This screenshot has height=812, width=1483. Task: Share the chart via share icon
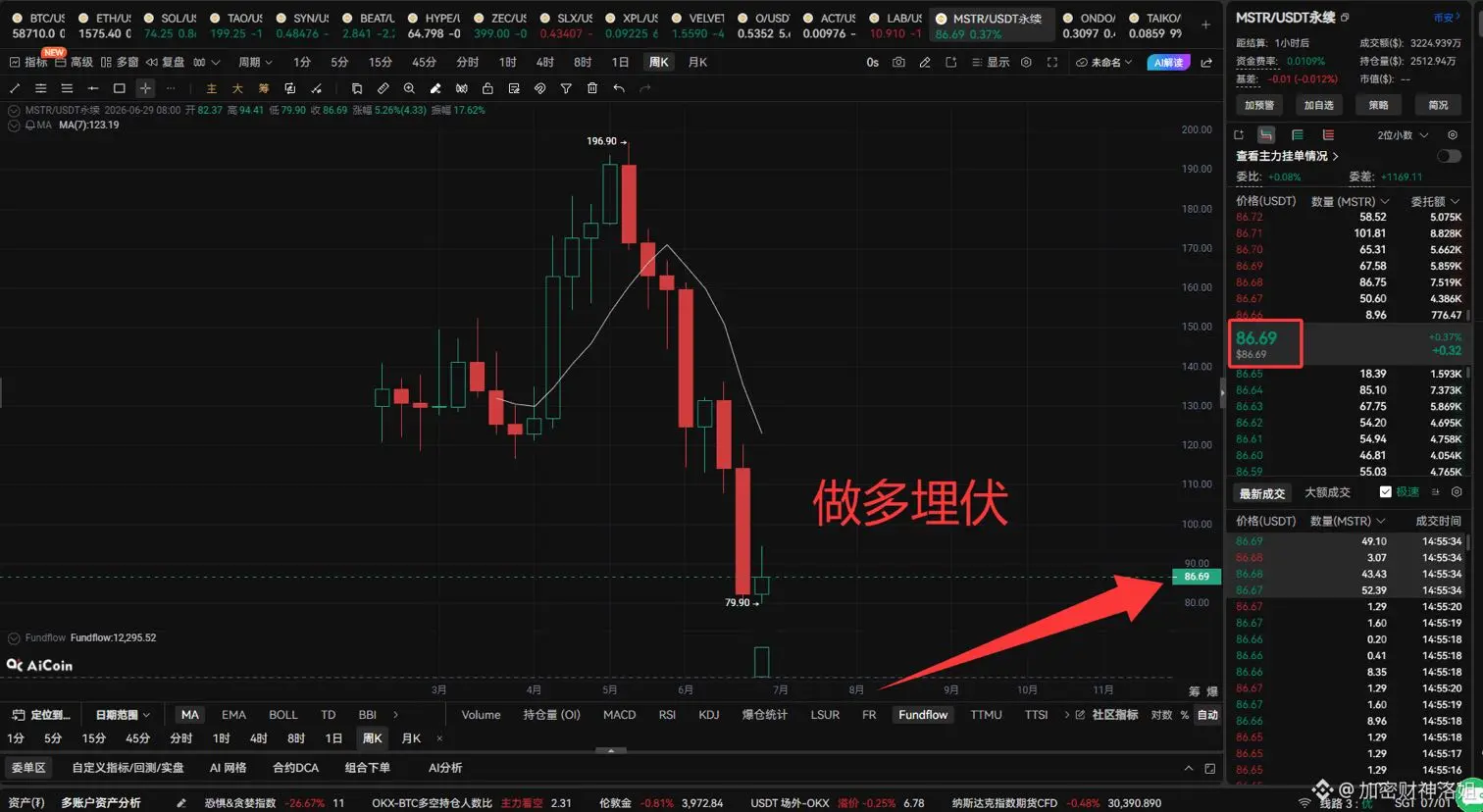[1206, 62]
